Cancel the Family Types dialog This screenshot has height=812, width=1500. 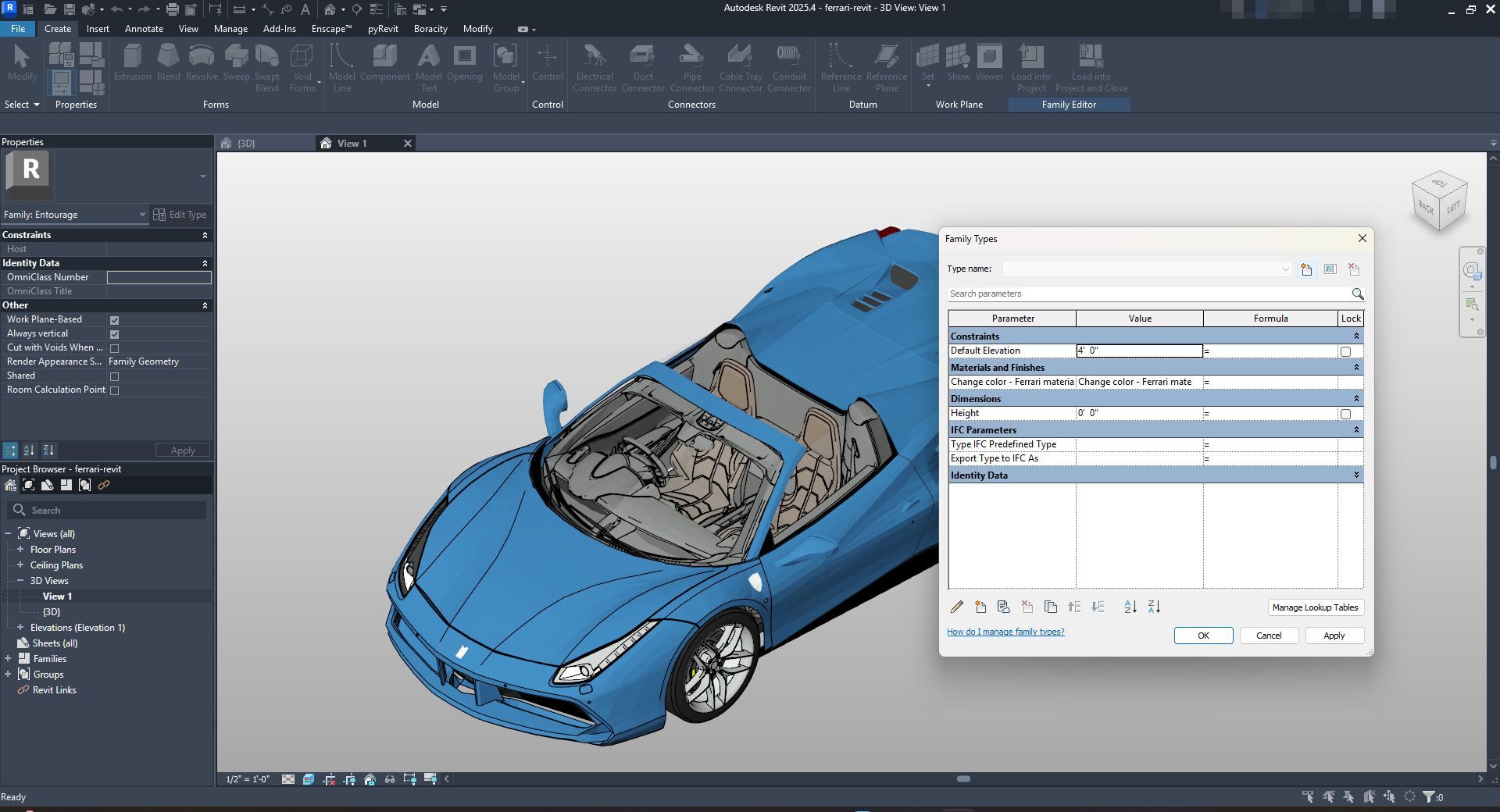pyautogui.click(x=1269, y=636)
